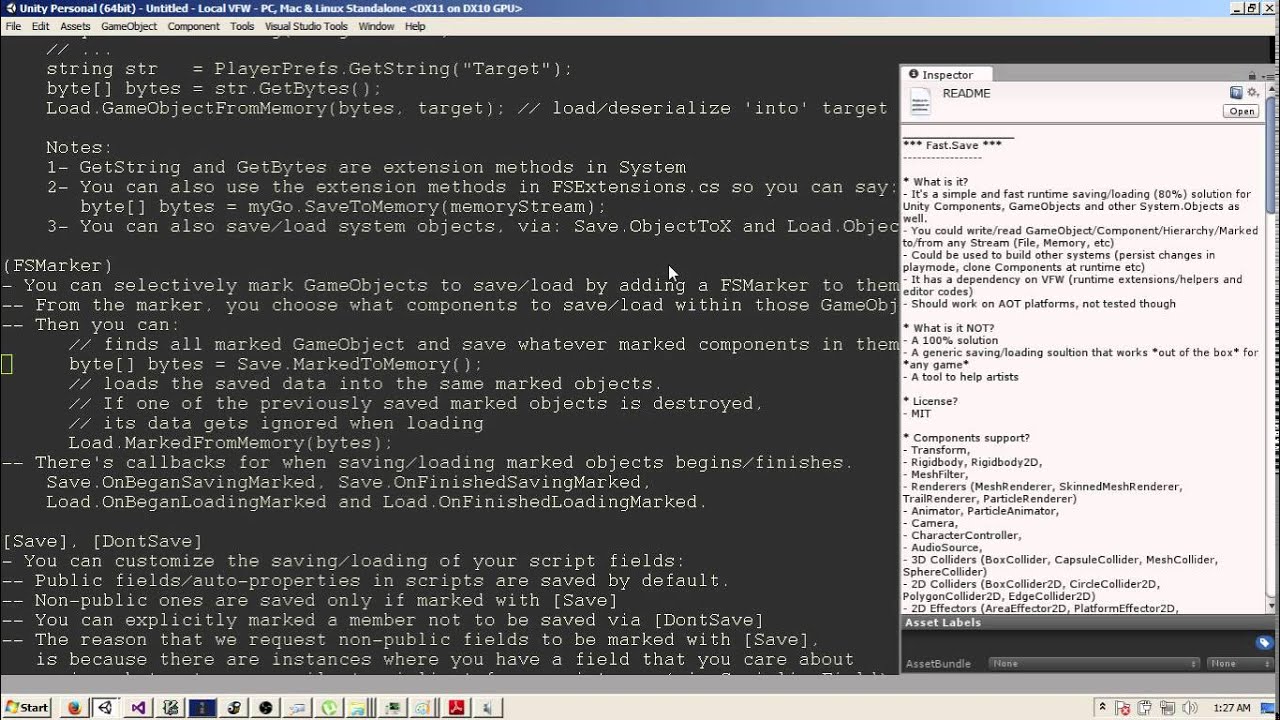Viewport: 1280px width, 720px height.
Task: Click the '* What is it NOT?' line
Action: pos(948,328)
